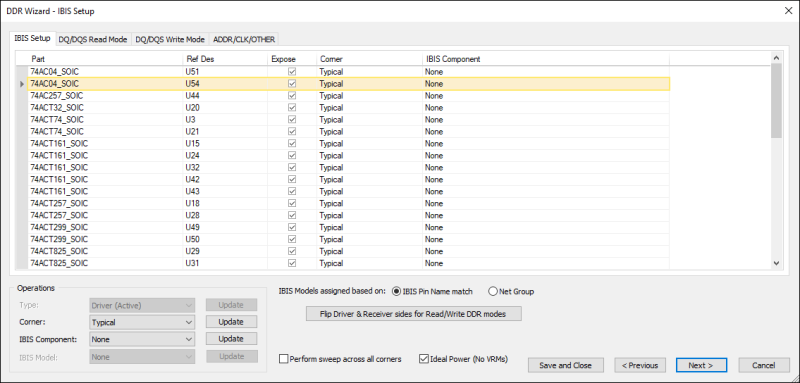Image resolution: width=800 pixels, height=383 pixels.
Task: Click the IBIS Component column header
Action: pyautogui.click(x=545, y=59)
